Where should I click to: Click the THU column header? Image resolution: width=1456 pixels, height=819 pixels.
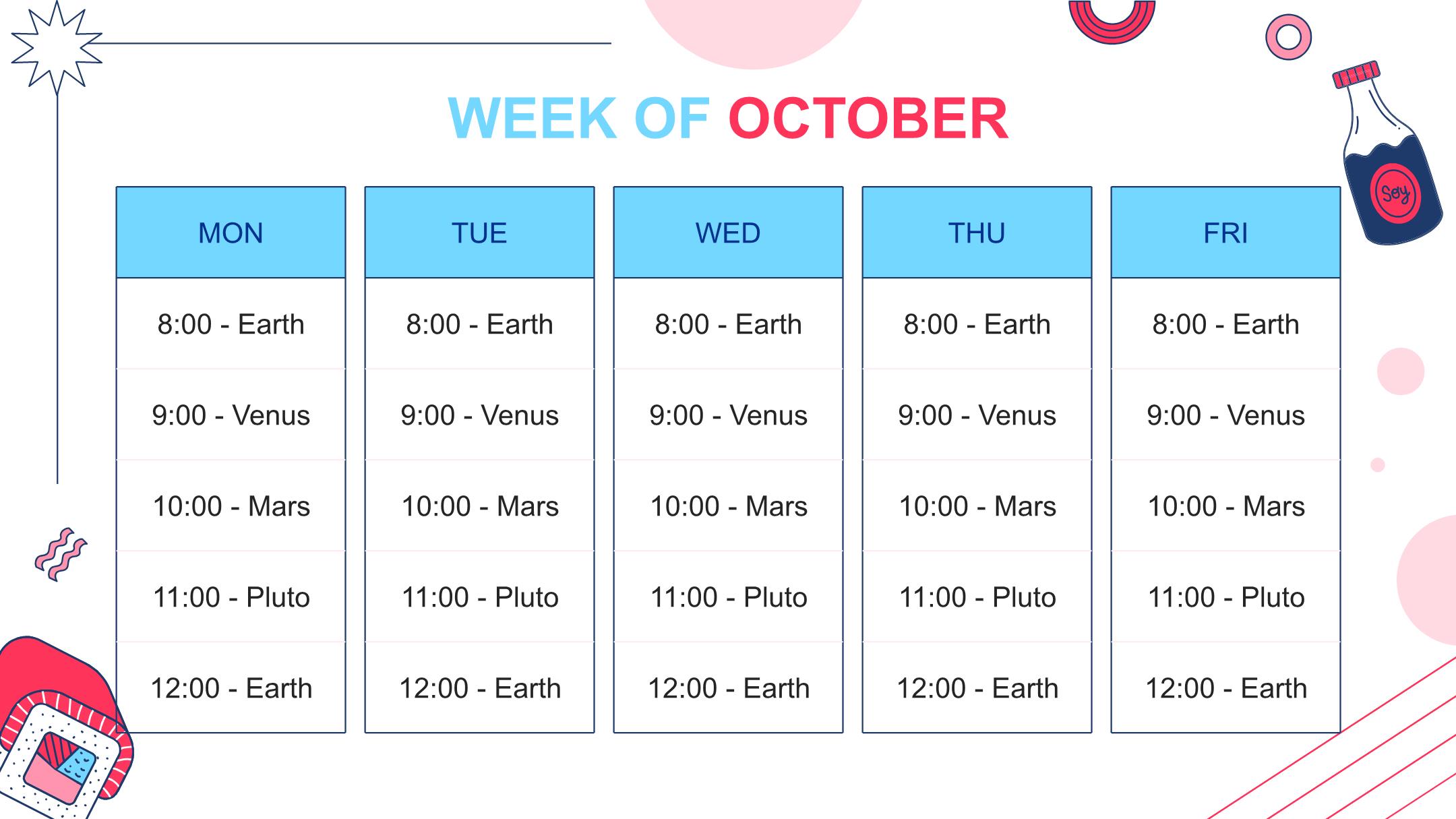tap(977, 233)
